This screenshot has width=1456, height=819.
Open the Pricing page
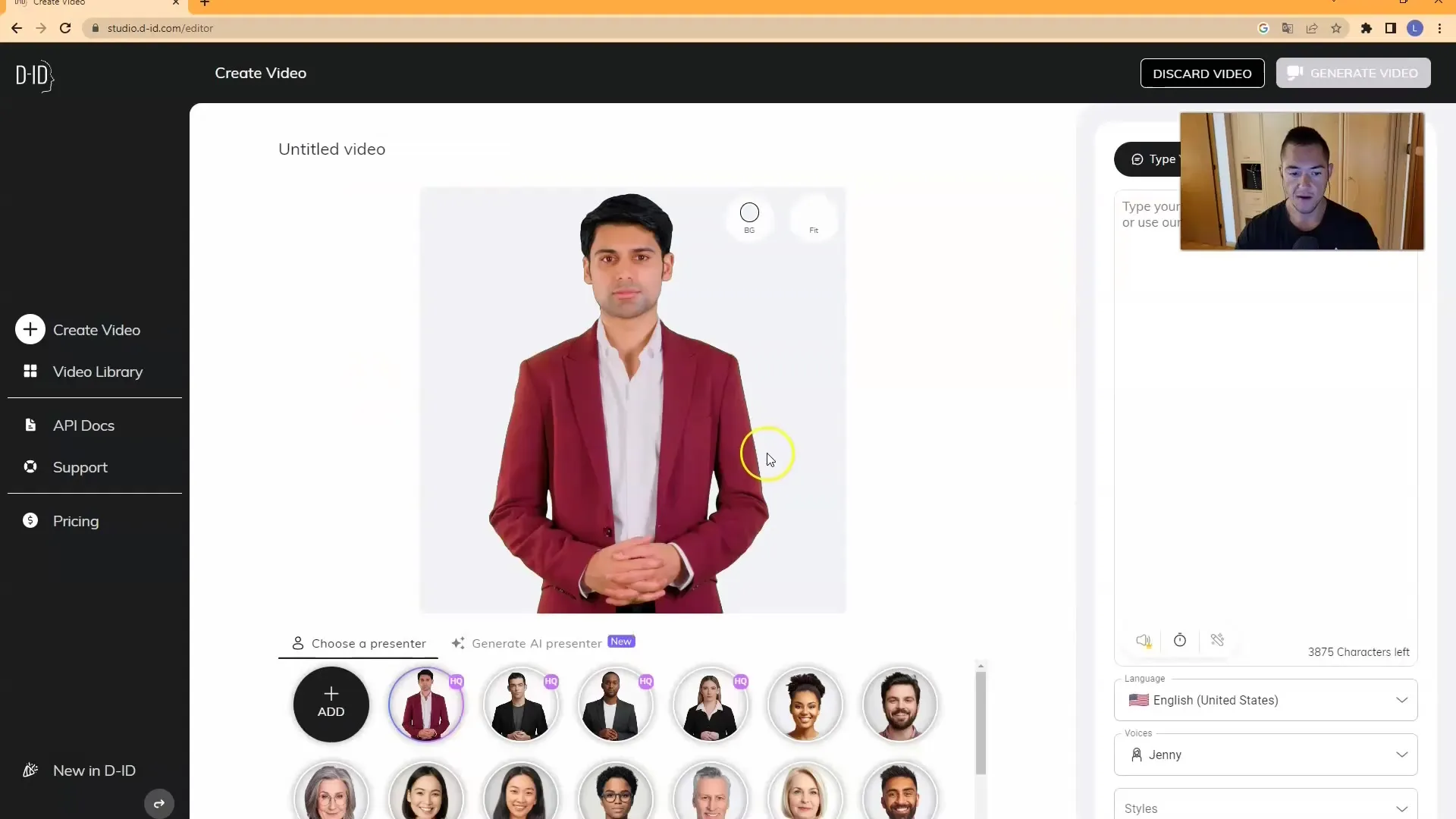coord(75,521)
